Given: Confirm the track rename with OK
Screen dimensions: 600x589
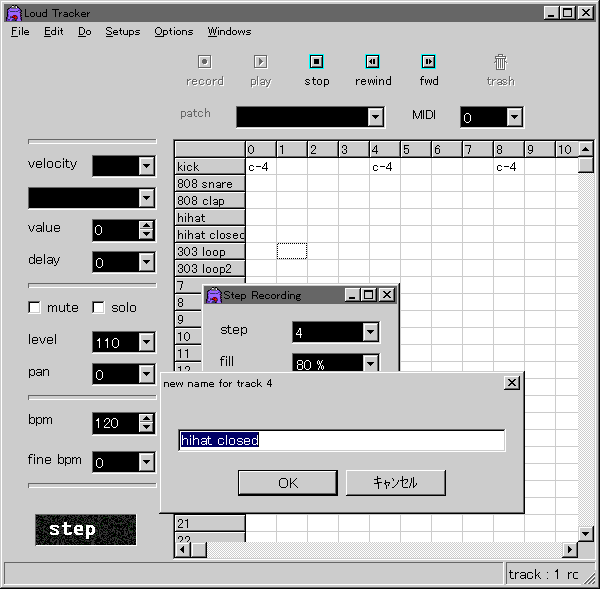Looking at the screenshot, I should (288, 483).
